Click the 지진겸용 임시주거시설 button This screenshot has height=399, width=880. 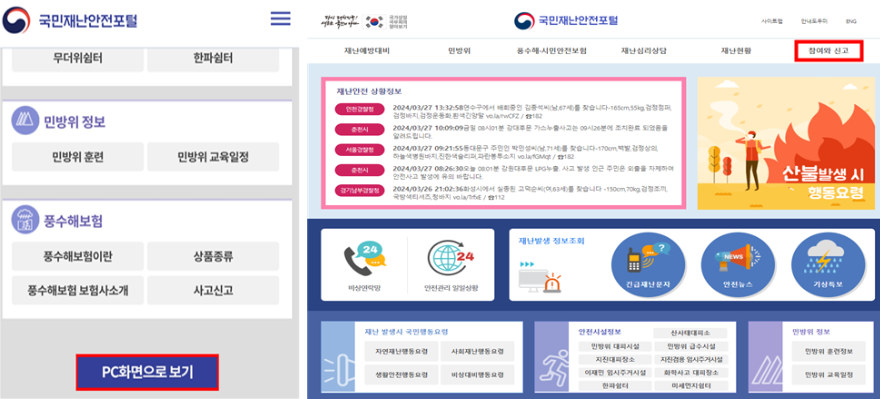[x=690, y=360]
